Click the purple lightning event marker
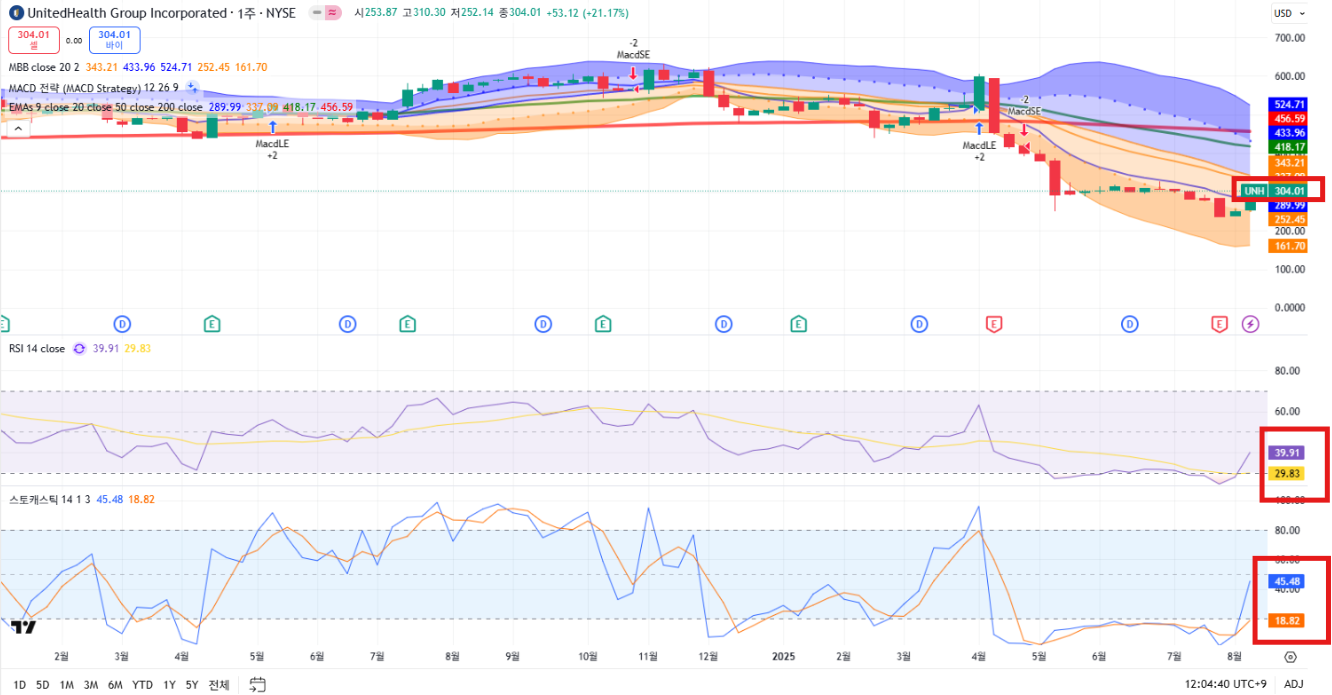 1250,324
